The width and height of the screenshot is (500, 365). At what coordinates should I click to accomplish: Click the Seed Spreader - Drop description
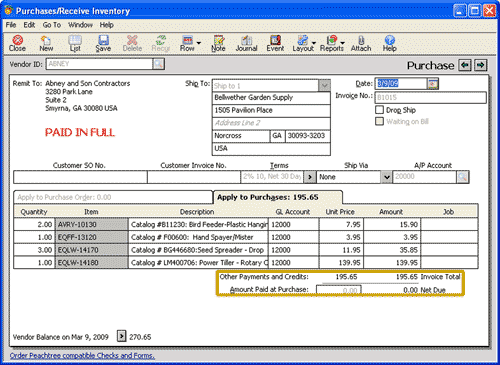tap(198, 250)
